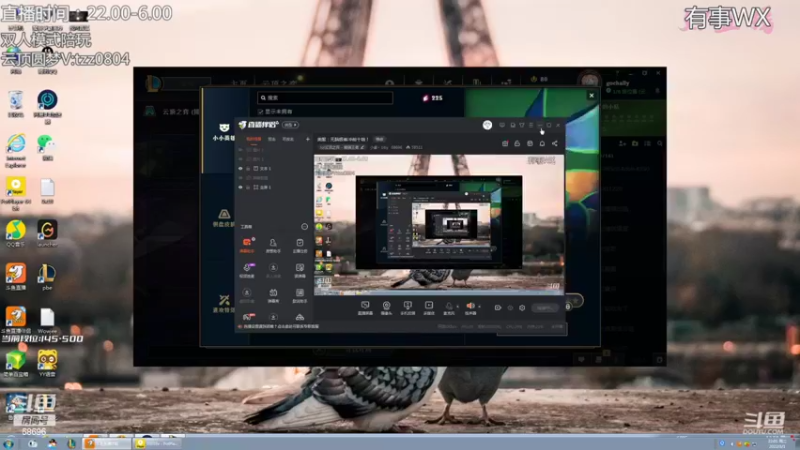The image size is (800, 450).
Task: Open hamburger menu in streaming app title bar
Action: (531, 125)
